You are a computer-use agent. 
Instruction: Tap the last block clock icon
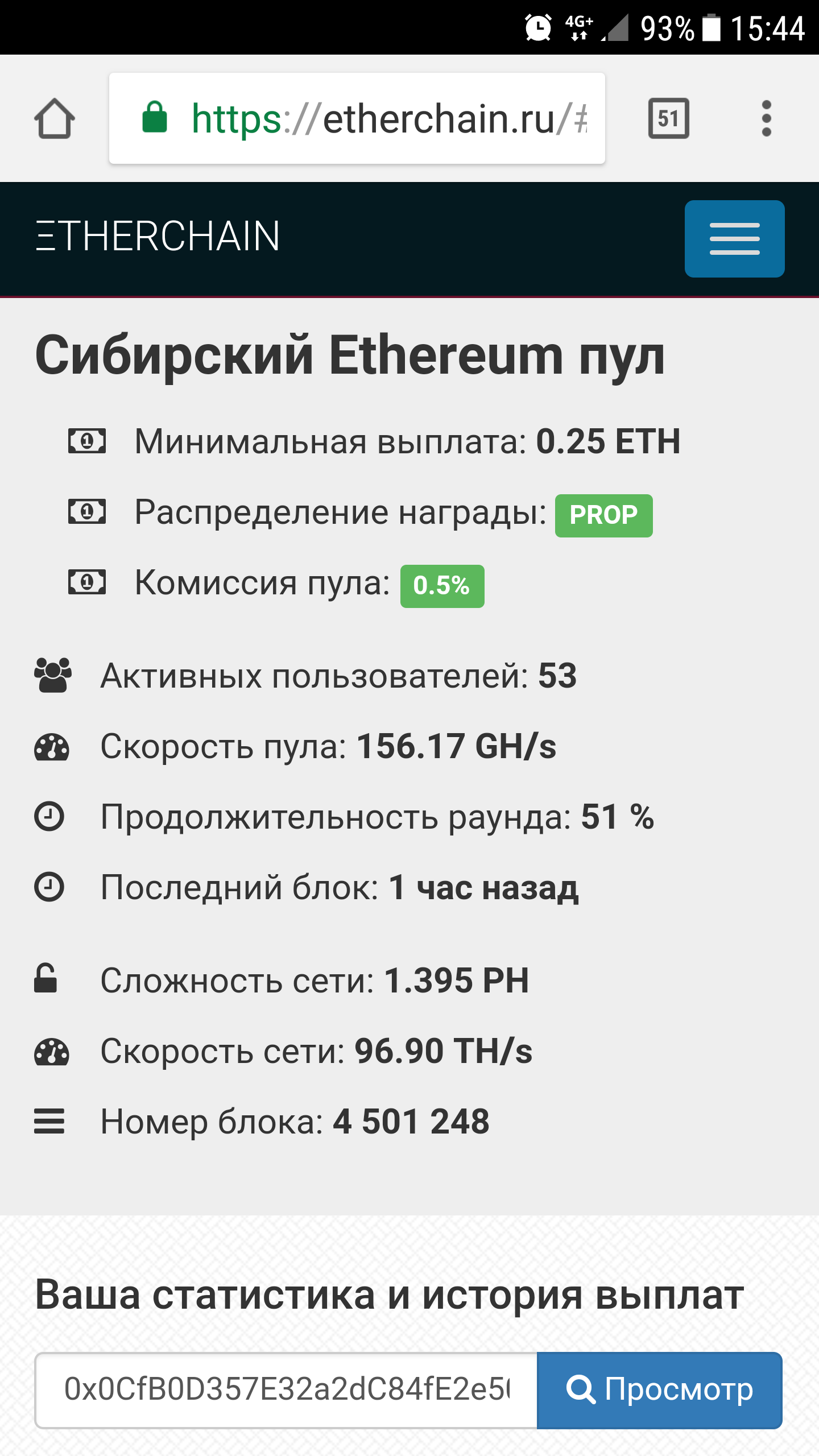(x=49, y=887)
